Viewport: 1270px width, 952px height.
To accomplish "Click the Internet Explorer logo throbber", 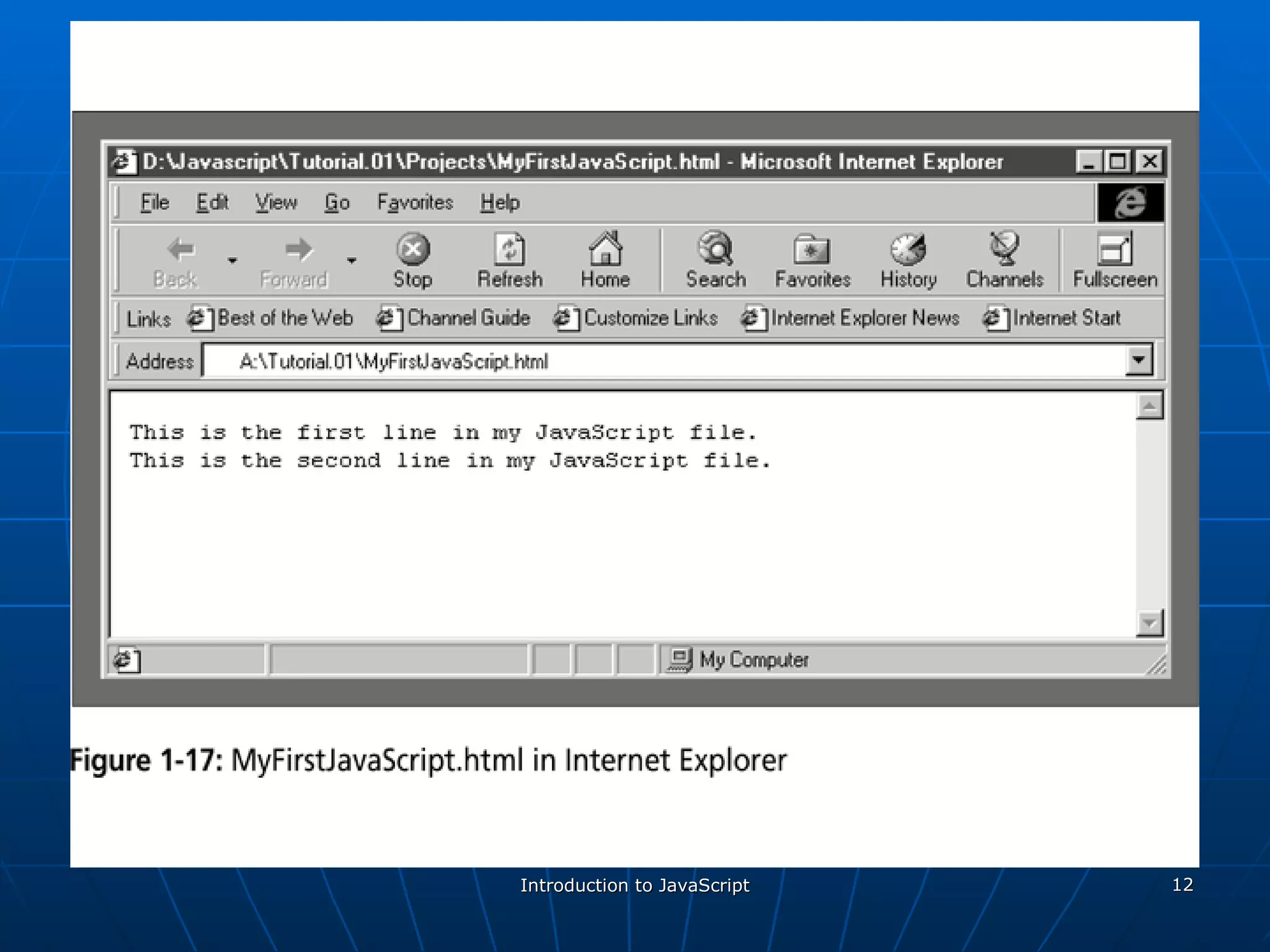I will point(1130,203).
